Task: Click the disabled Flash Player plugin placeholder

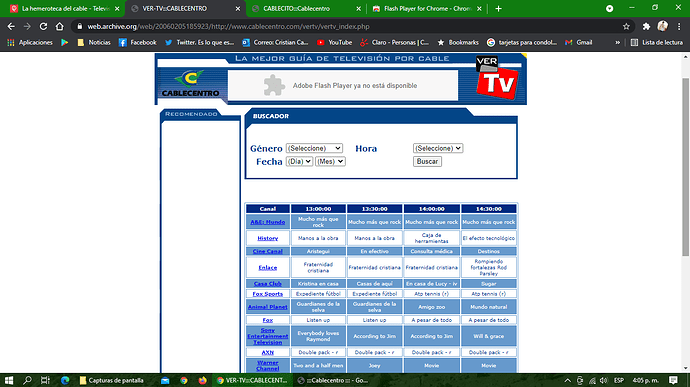Action: [343, 85]
